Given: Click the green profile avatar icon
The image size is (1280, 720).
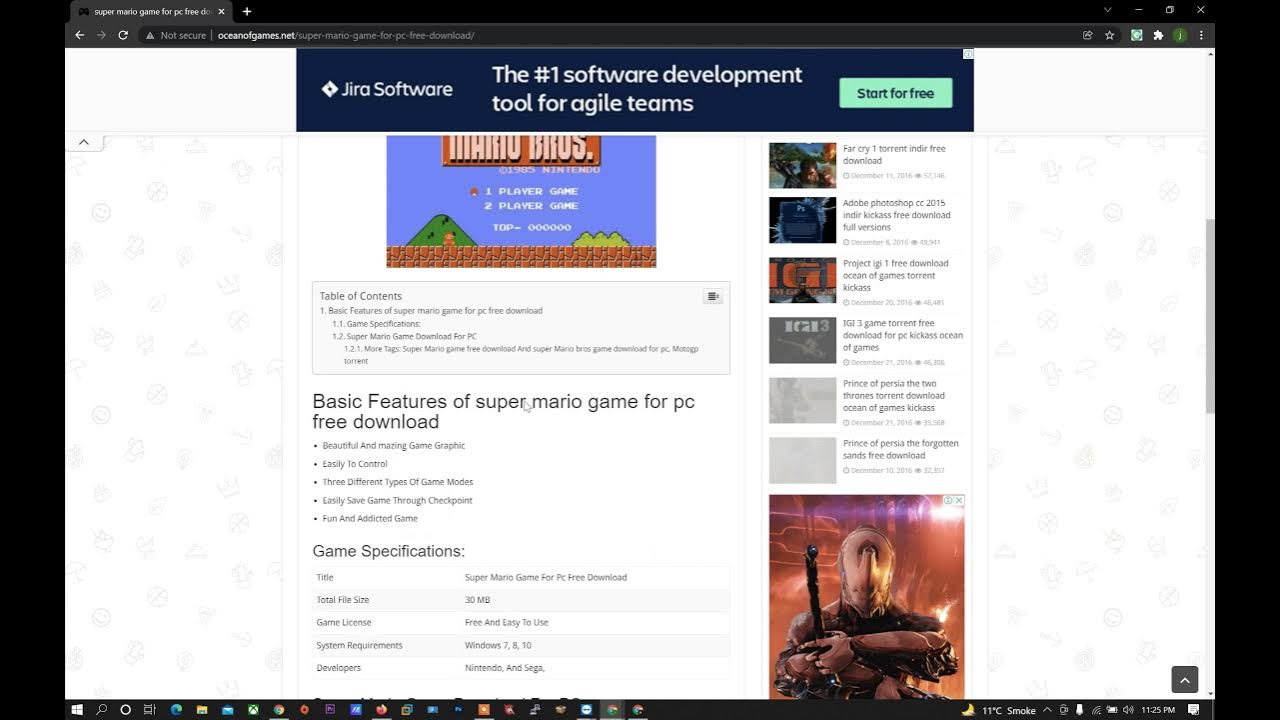Looking at the screenshot, I should 1180,35.
